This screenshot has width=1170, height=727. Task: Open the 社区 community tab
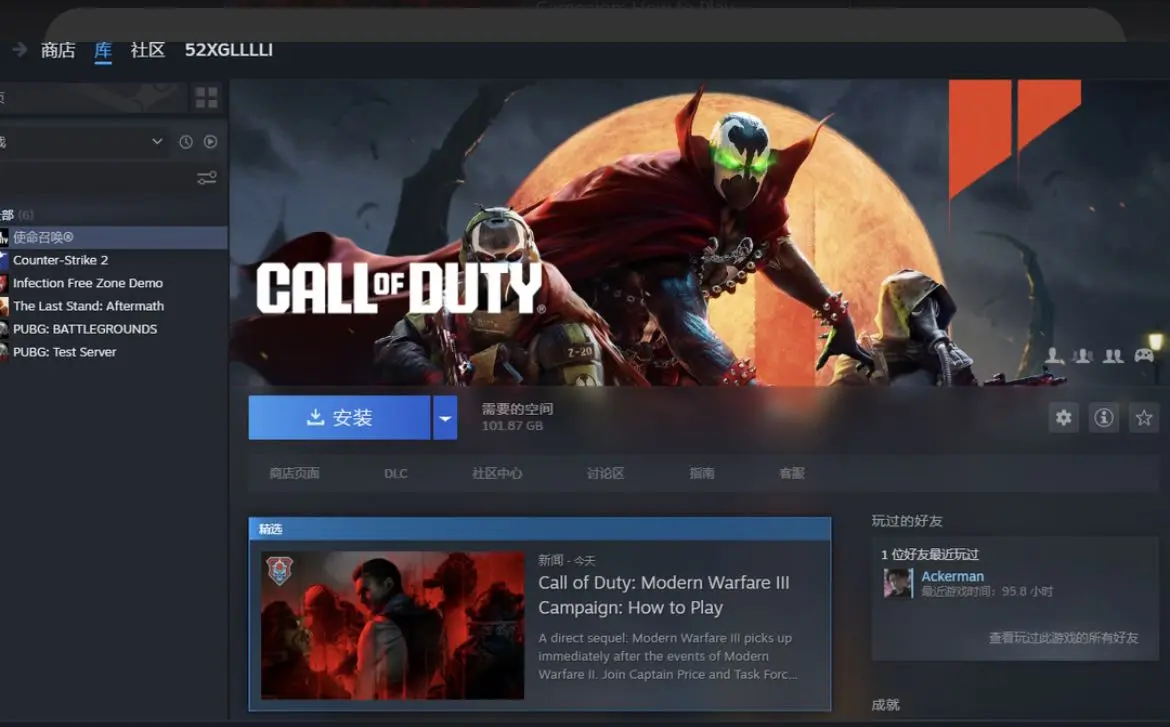pos(148,50)
